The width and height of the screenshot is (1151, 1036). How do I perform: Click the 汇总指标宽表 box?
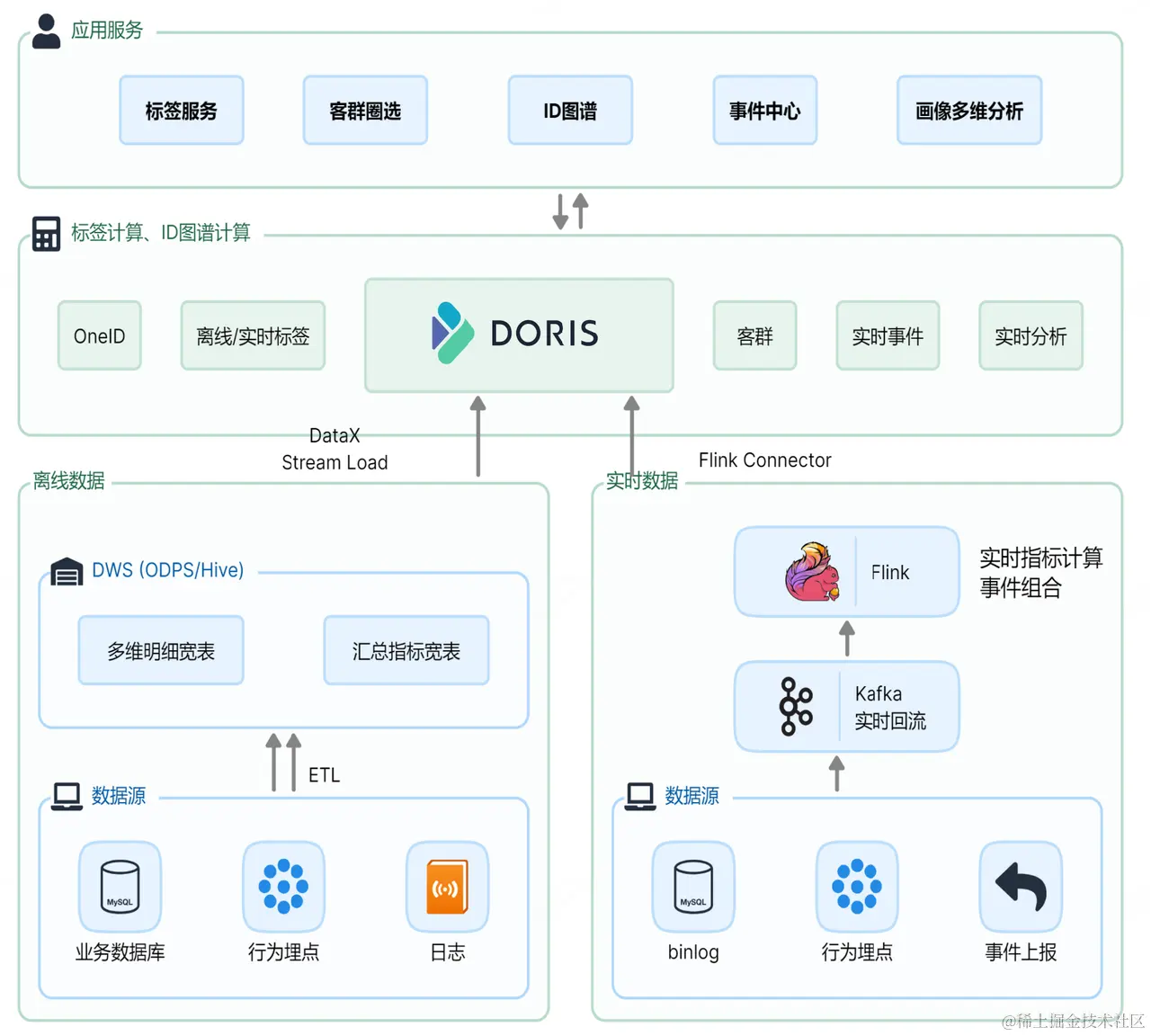[406, 650]
